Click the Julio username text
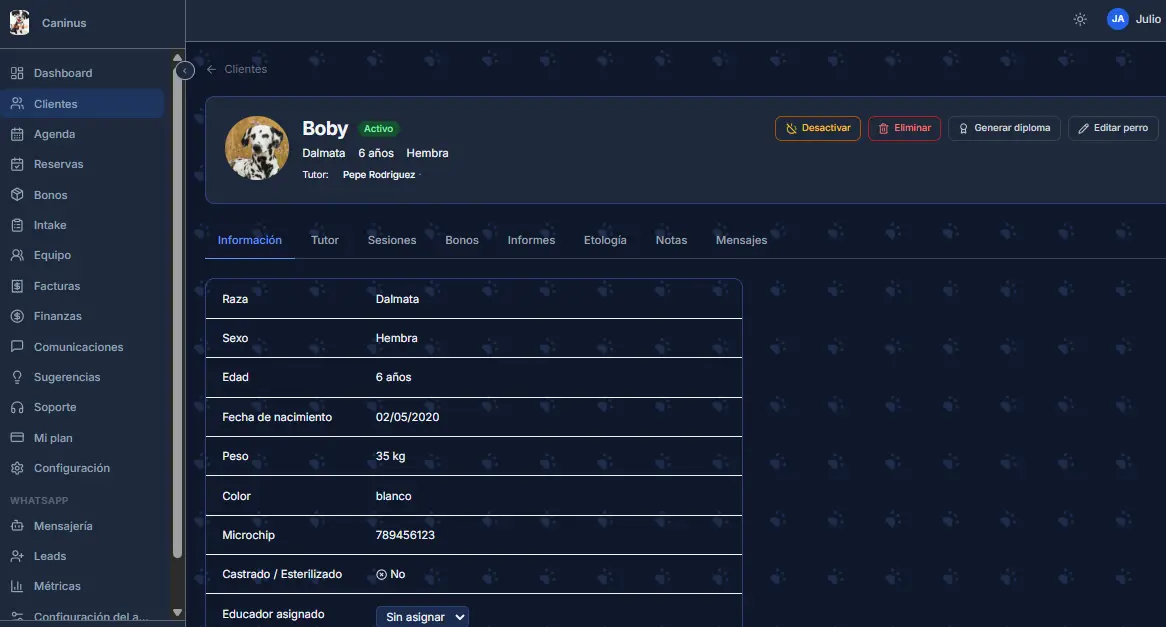The height and width of the screenshot is (627, 1166). (1148, 19)
